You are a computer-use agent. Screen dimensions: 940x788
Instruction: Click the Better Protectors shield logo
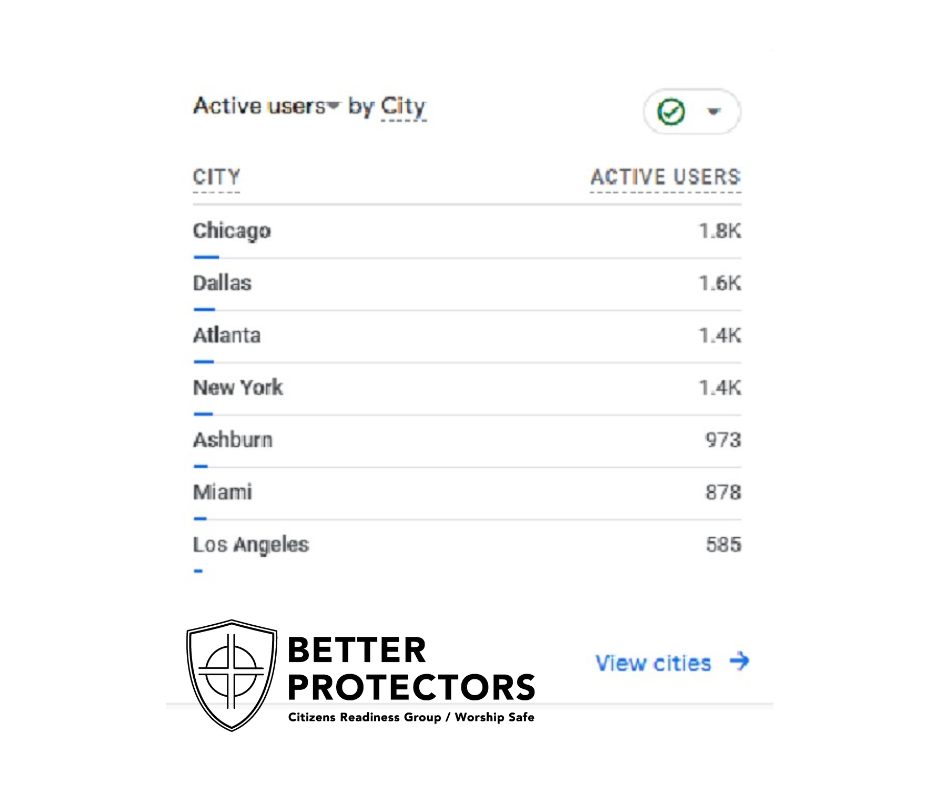(x=232, y=674)
